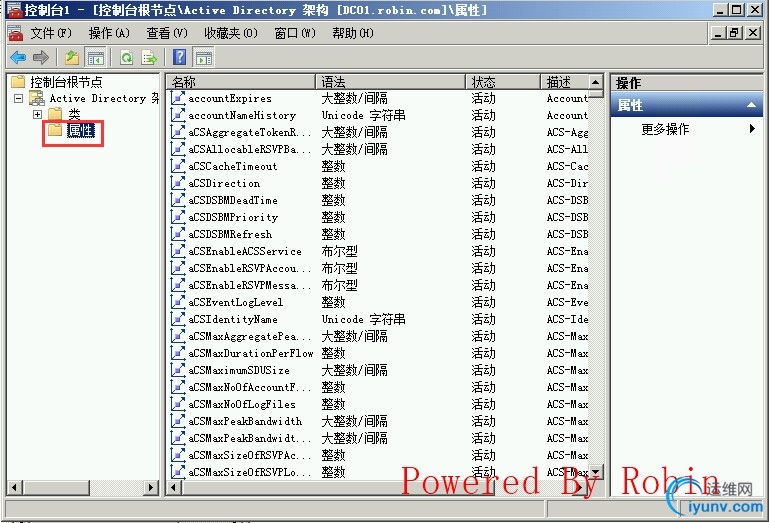
Task: Click the tree pane scrollbar left arrow
Action: [x=15, y=488]
